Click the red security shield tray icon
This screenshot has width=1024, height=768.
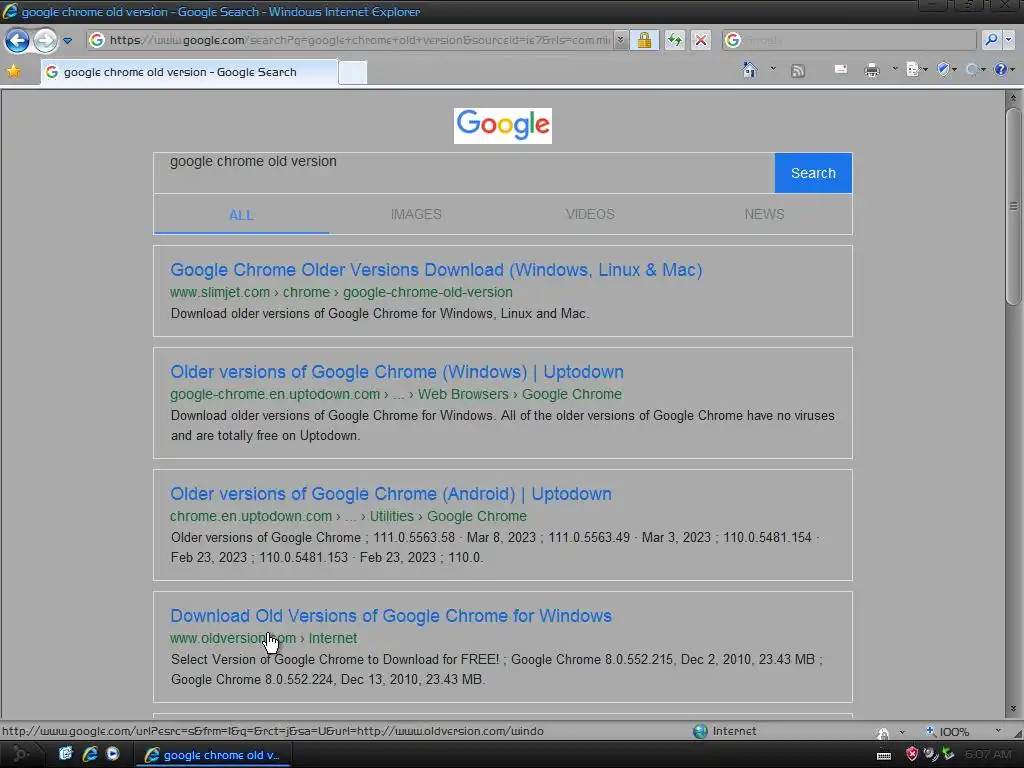(912, 754)
